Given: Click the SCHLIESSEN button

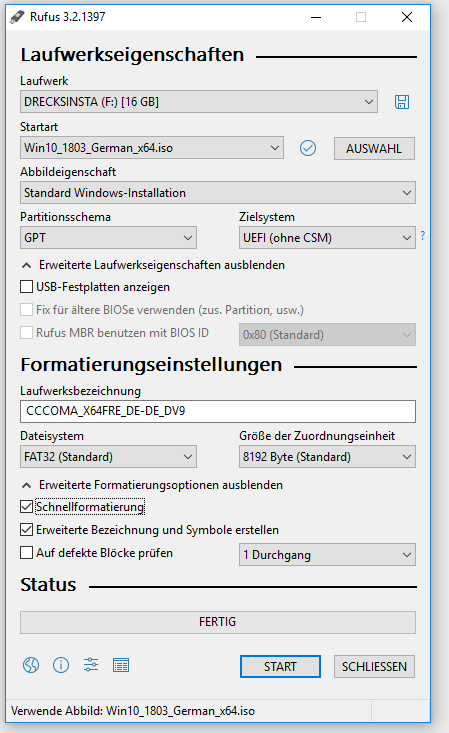Looking at the screenshot, I should pyautogui.click(x=374, y=666).
